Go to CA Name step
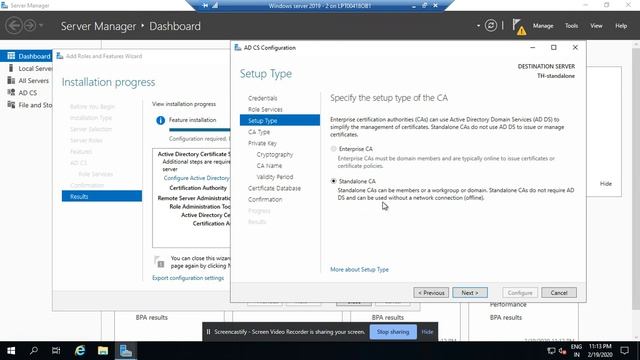This screenshot has width=640, height=360. [269, 166]
